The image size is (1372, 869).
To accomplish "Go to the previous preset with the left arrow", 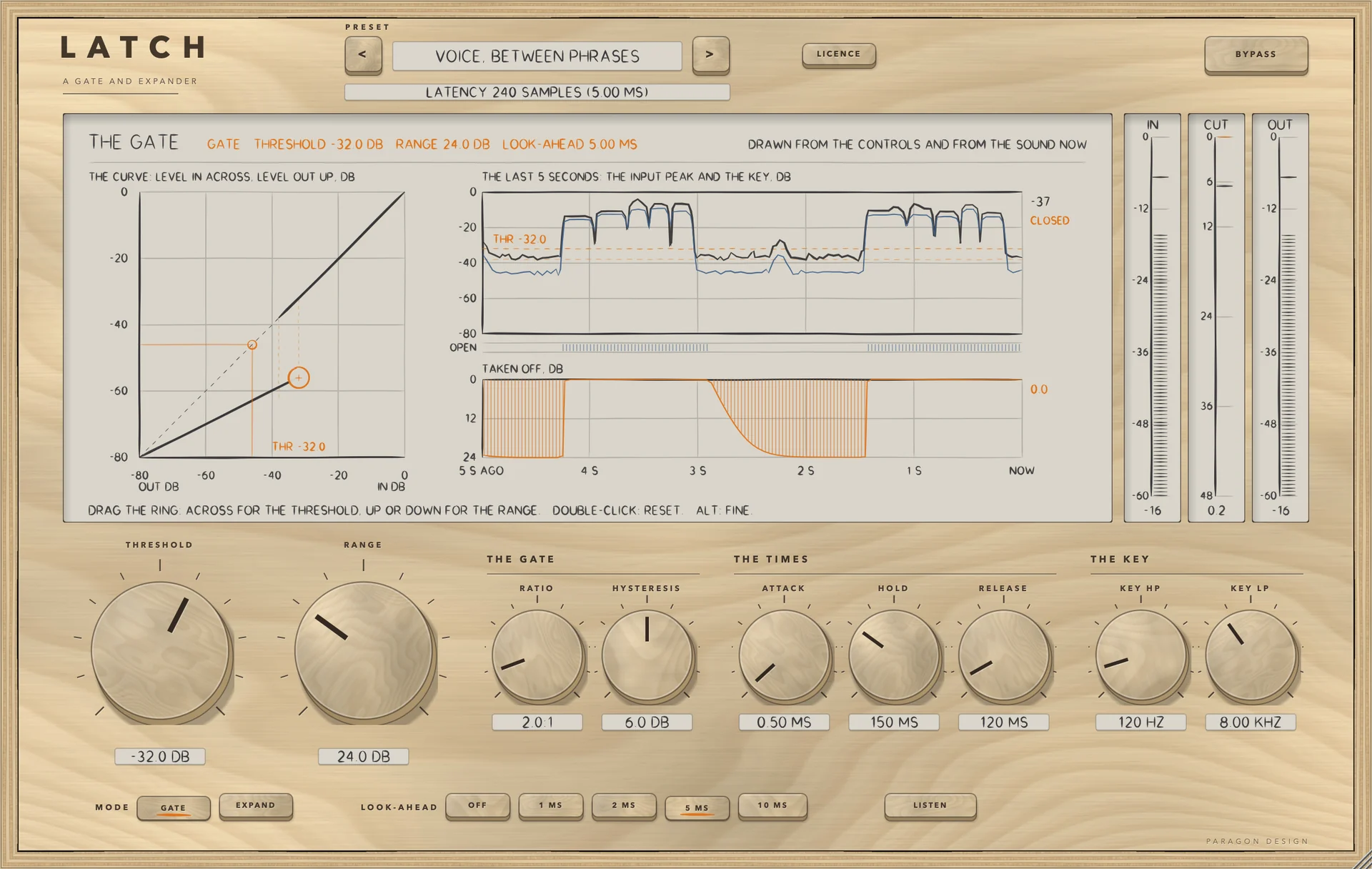I will tap(363, 54).
